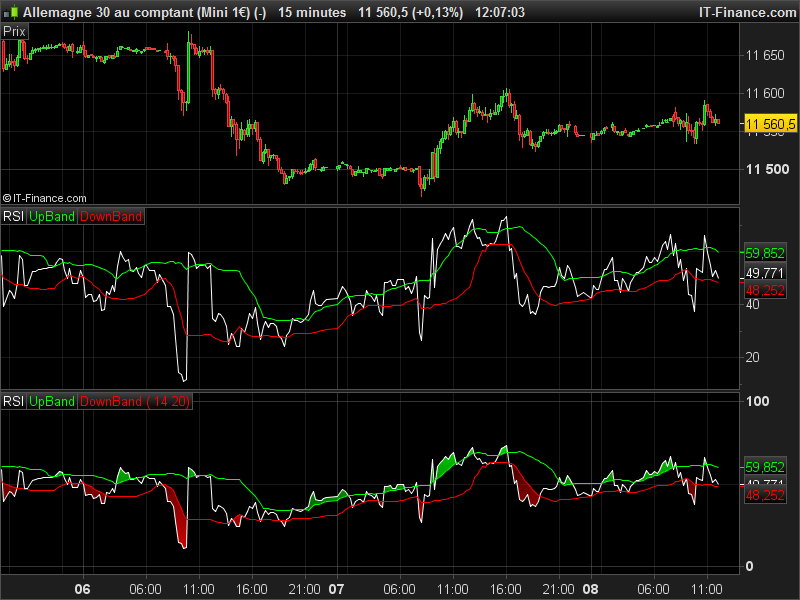This screenshot has width=800, height=600.
Task: Click the '08' date marker on the time axis
Action: coord(590,590)
